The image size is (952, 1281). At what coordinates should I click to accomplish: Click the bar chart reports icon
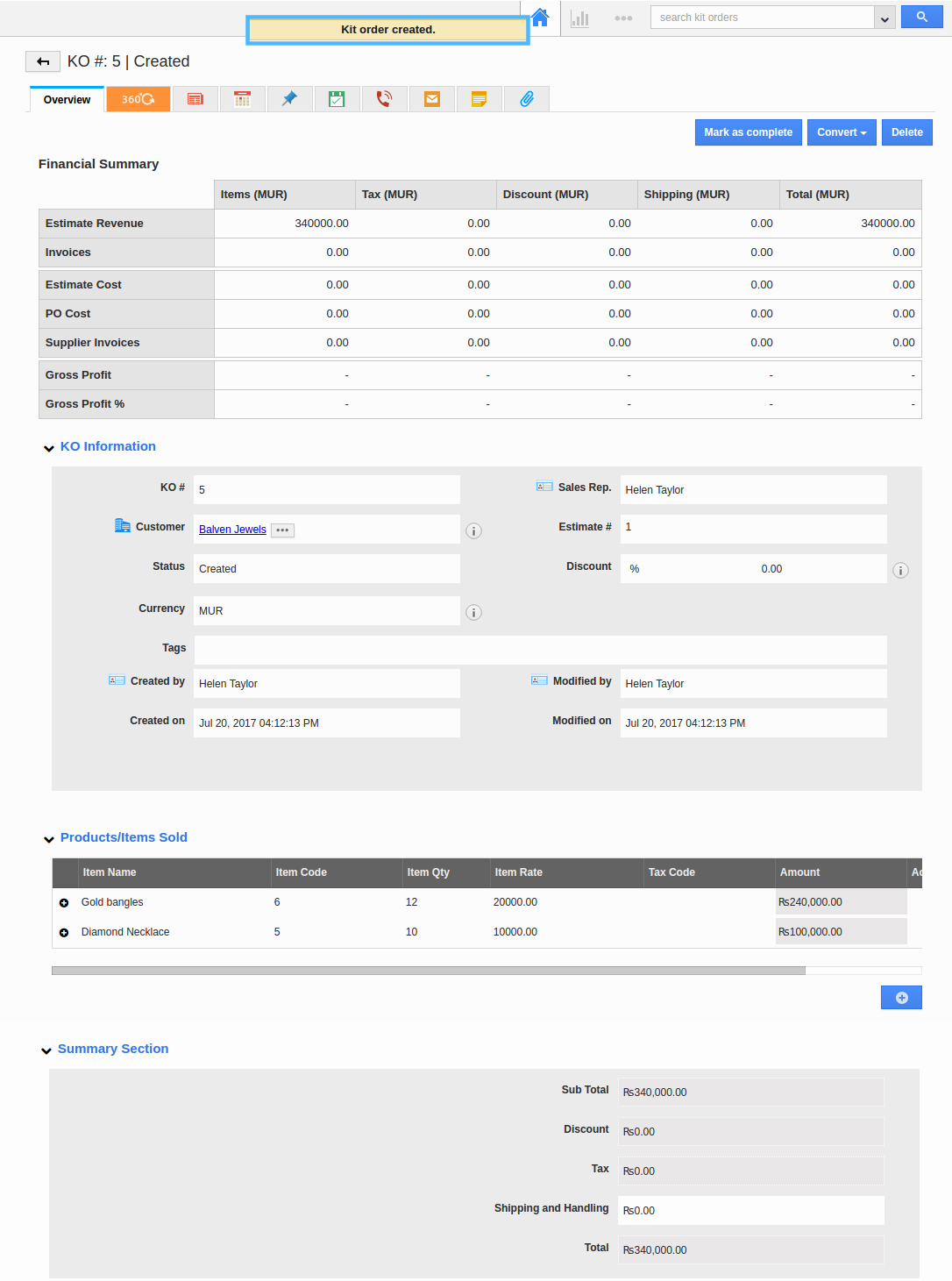tap(579, 18)
